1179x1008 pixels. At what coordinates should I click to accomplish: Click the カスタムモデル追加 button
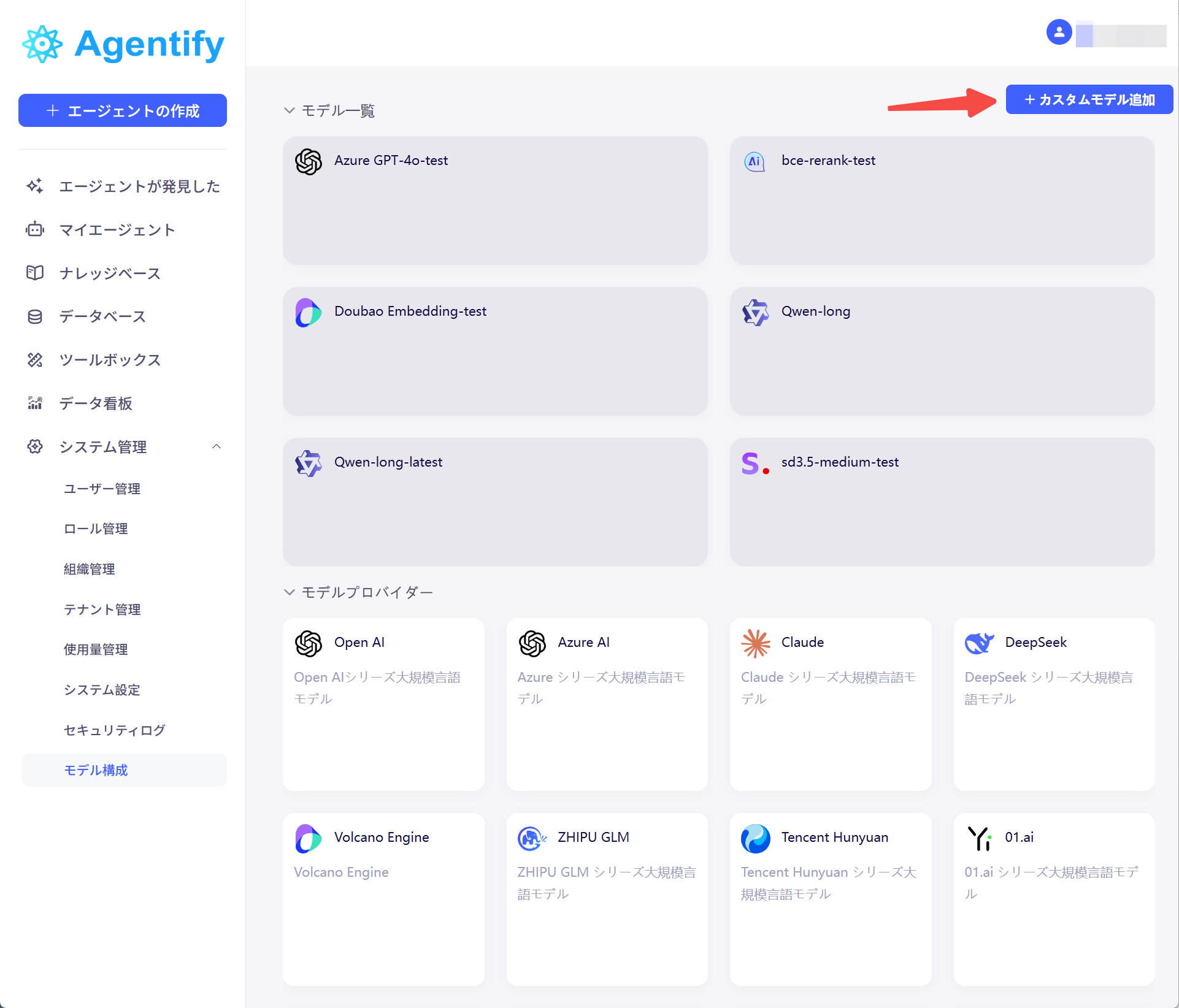pyautogui.click(x=1089, y=99)
